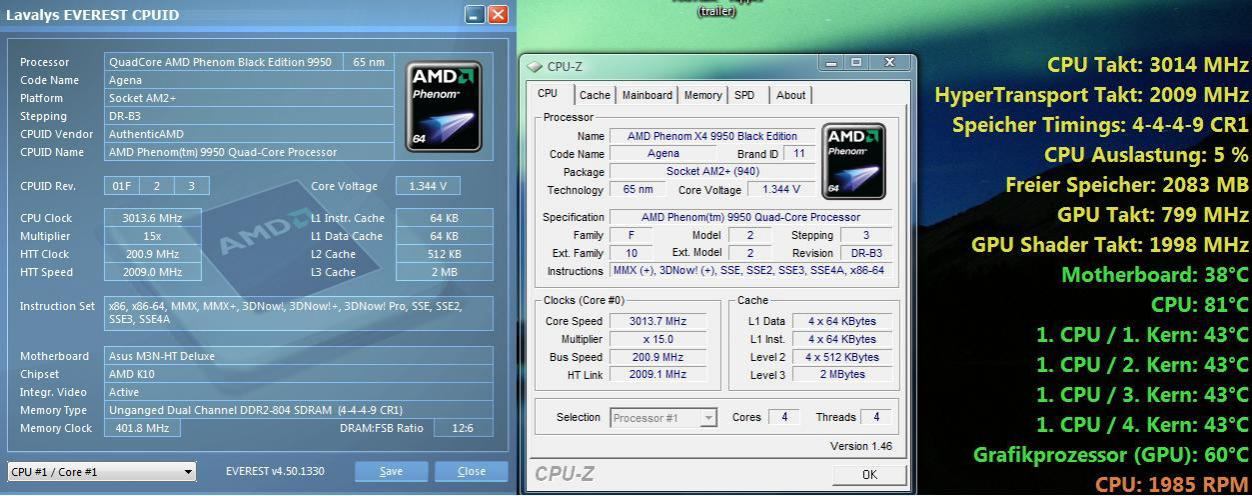
Task: Click the Memory Type DDR2-804 value
Action: pos(299,410)
